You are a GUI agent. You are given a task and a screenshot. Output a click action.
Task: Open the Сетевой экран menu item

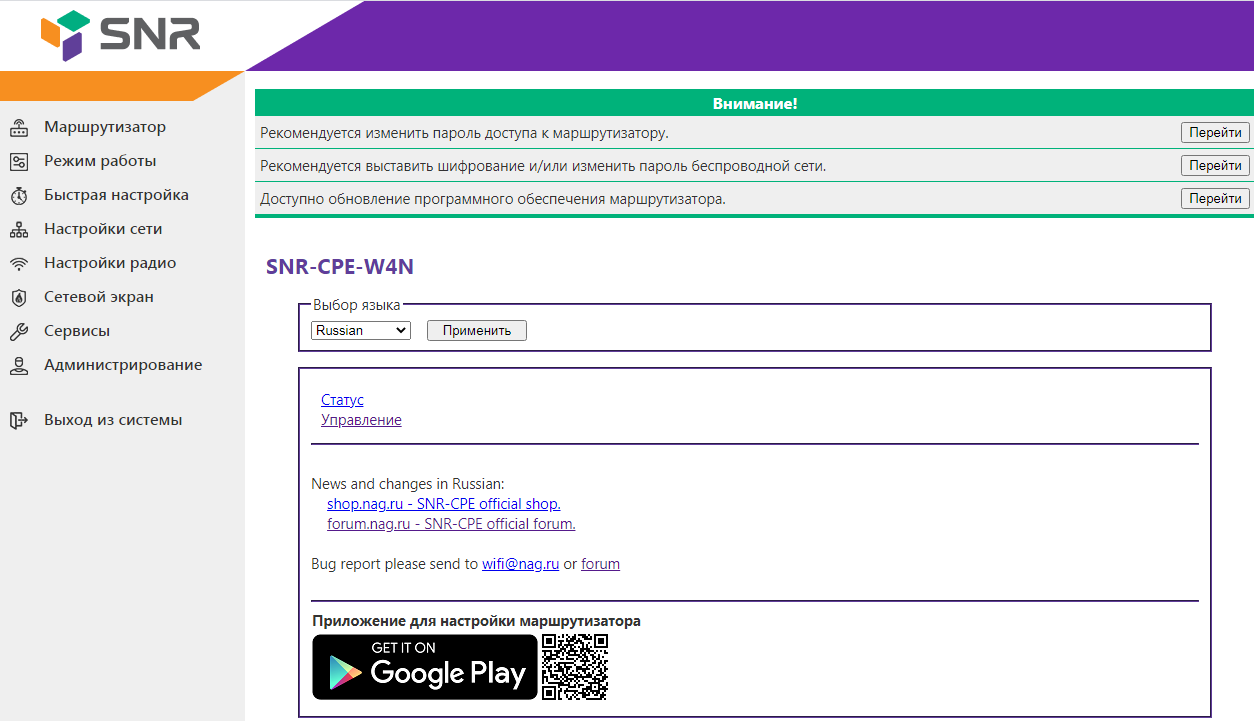(99, 297)
